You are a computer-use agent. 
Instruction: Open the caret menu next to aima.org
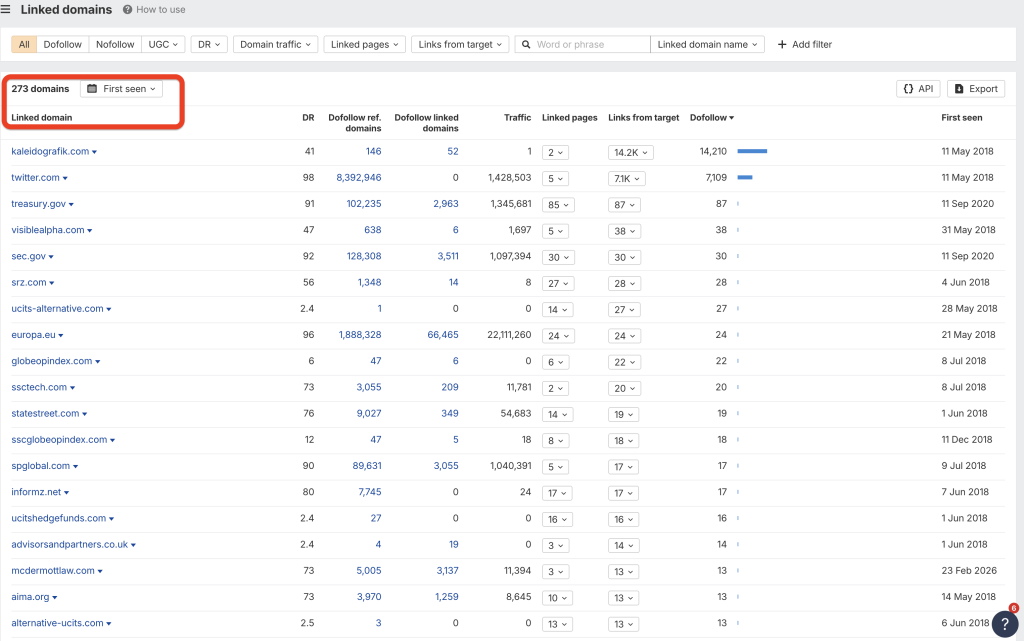tap(55, 597)
